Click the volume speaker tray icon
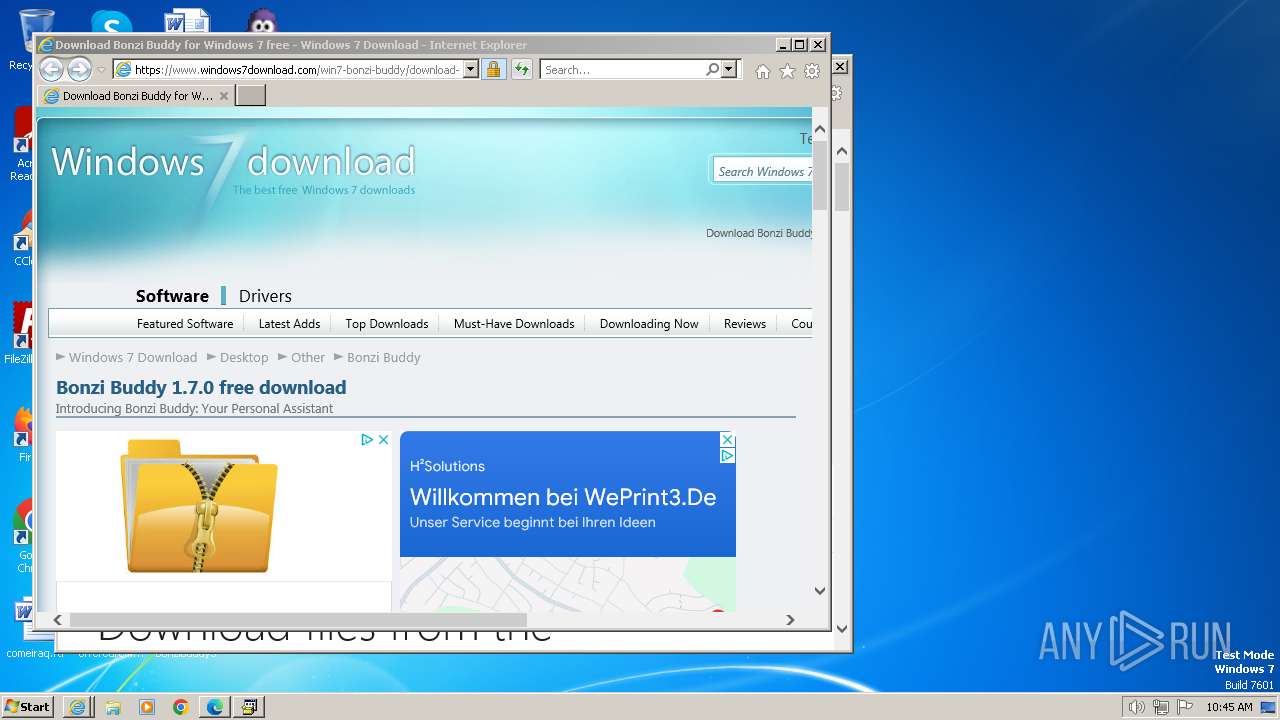 tap(1136, 707)
